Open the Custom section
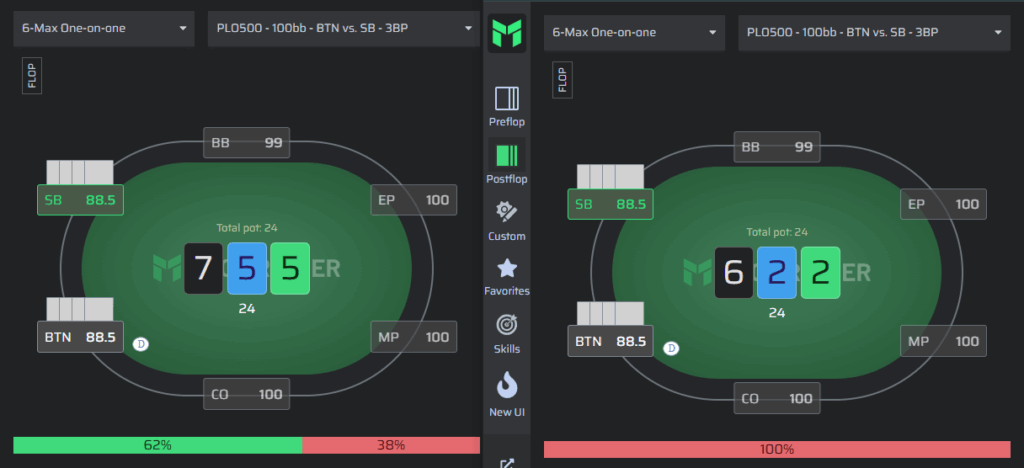The height and width of the screenshot is (468, 1024). [507, 220]
